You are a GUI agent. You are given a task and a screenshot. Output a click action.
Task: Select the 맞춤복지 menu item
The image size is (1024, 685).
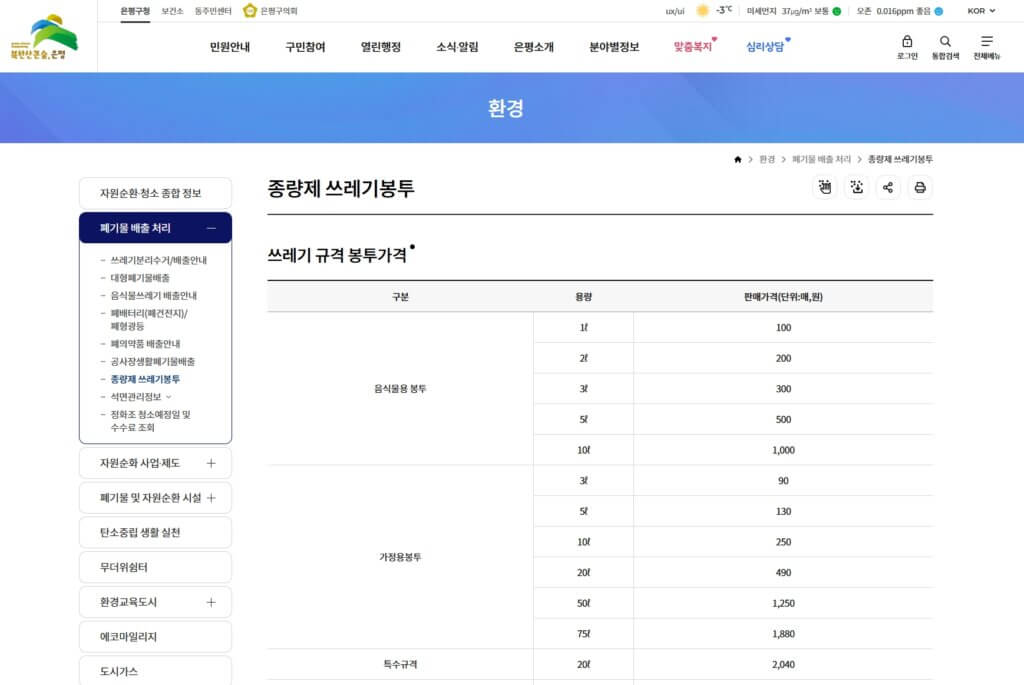click(x=693, y=46)
